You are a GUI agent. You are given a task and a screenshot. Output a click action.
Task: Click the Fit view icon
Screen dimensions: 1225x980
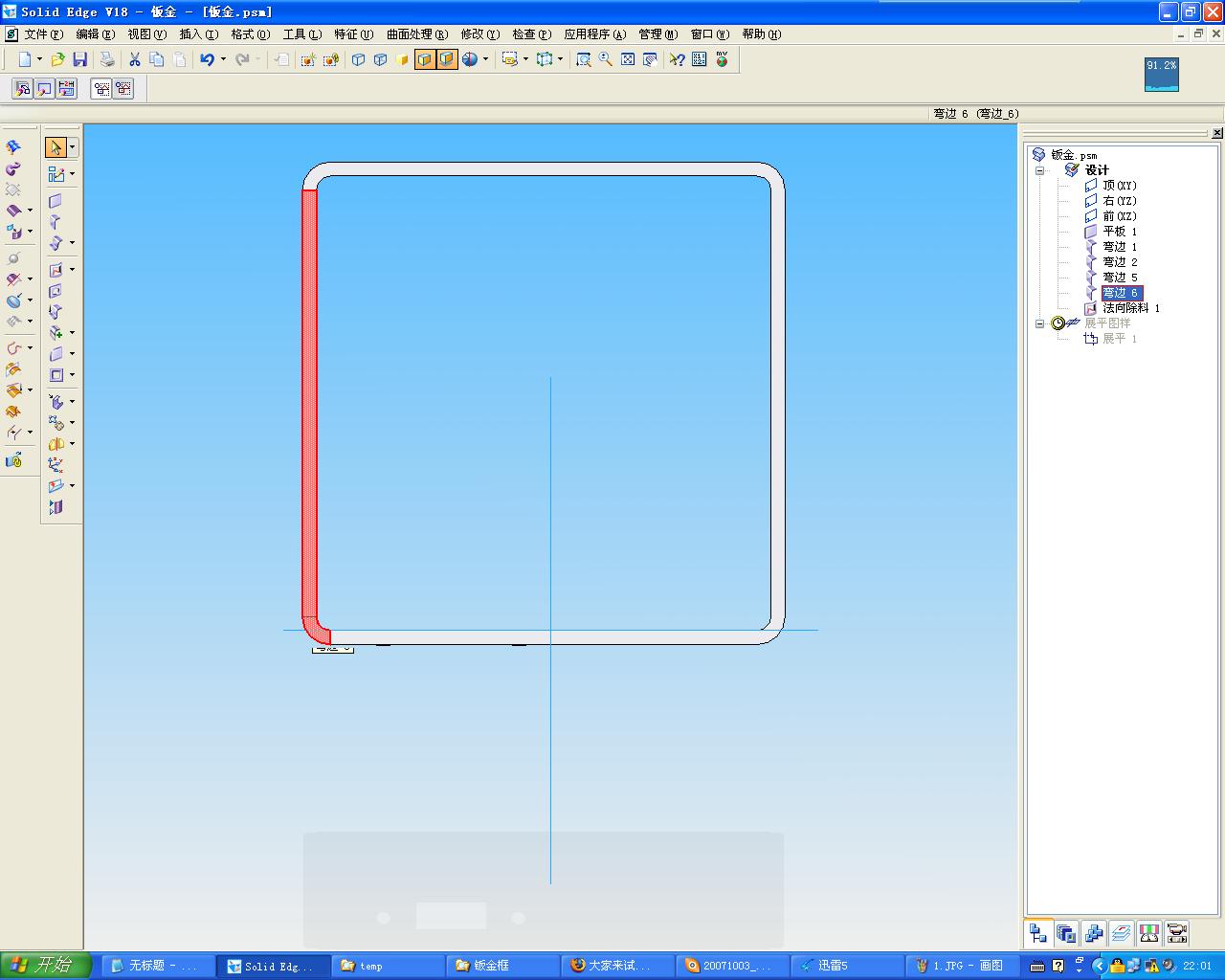(x=628, y=59)
